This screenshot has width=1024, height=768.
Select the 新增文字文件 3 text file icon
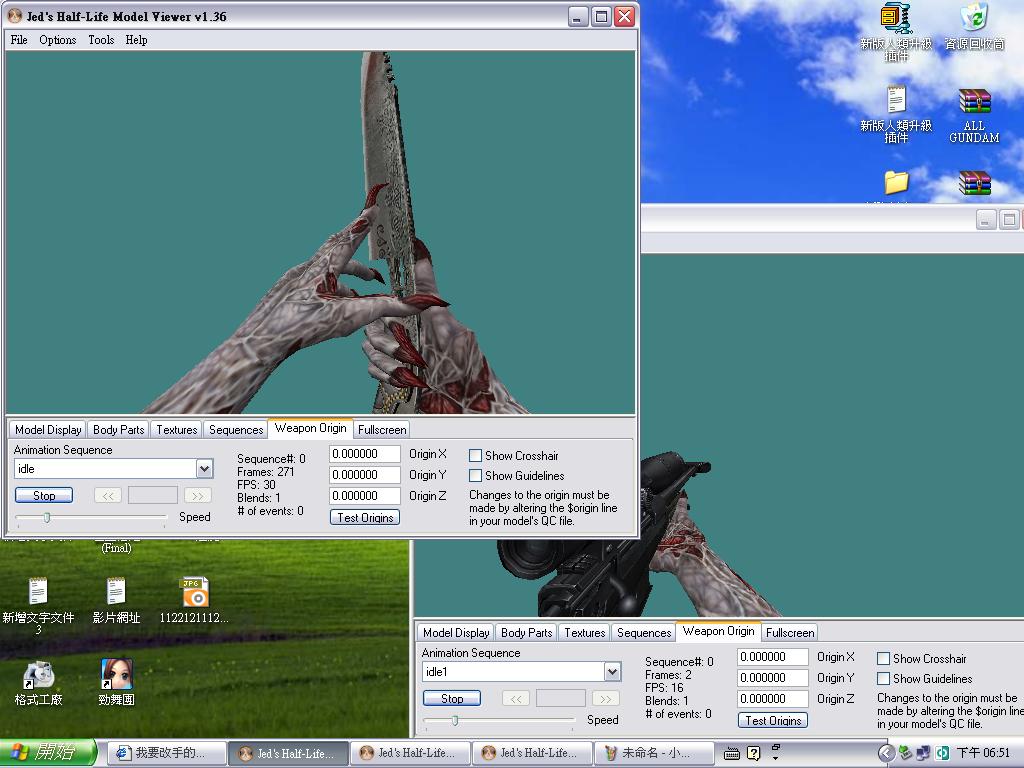(38, 591)
